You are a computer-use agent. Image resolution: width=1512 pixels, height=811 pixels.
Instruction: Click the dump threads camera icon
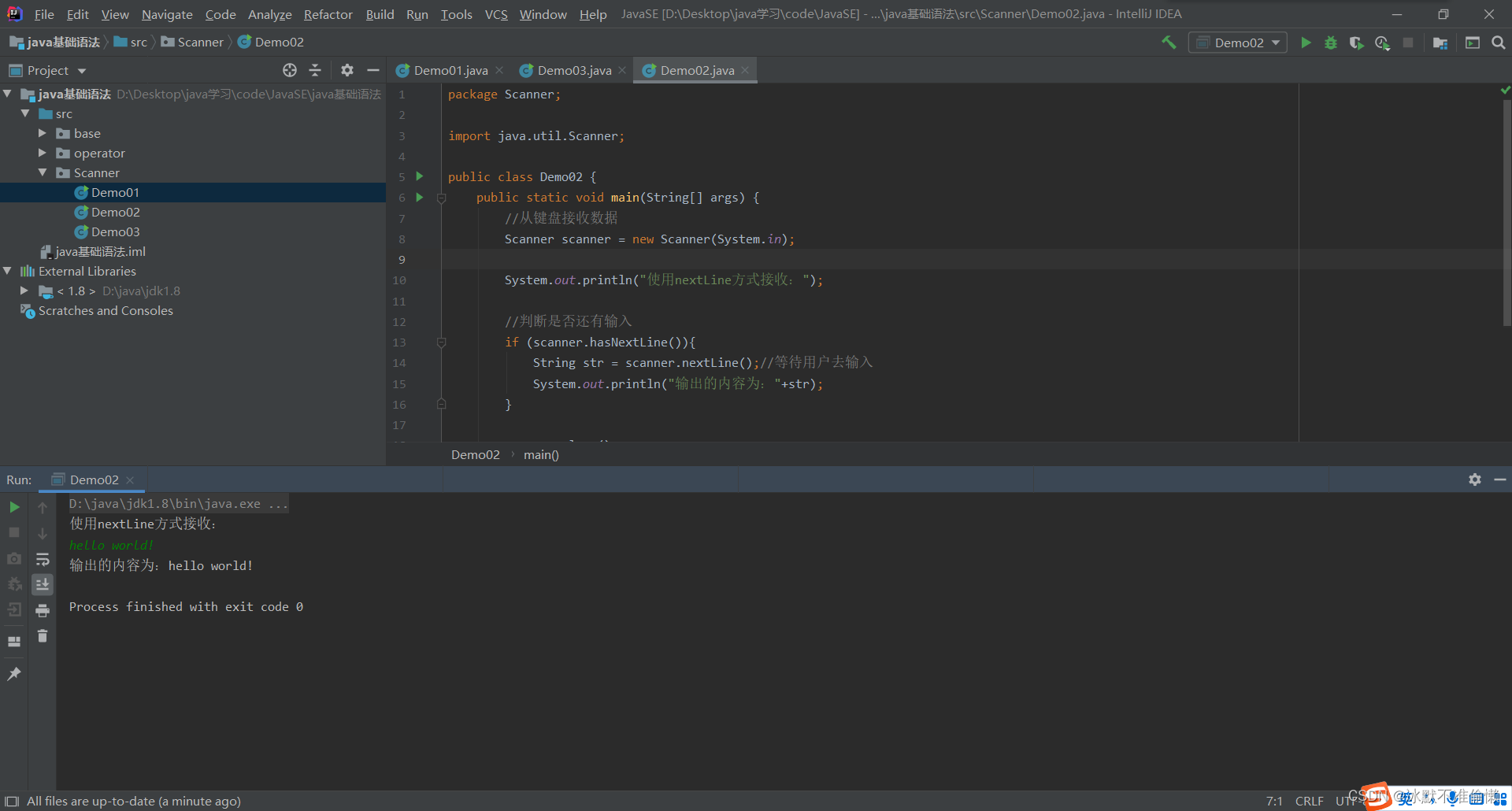click(14, 559)
